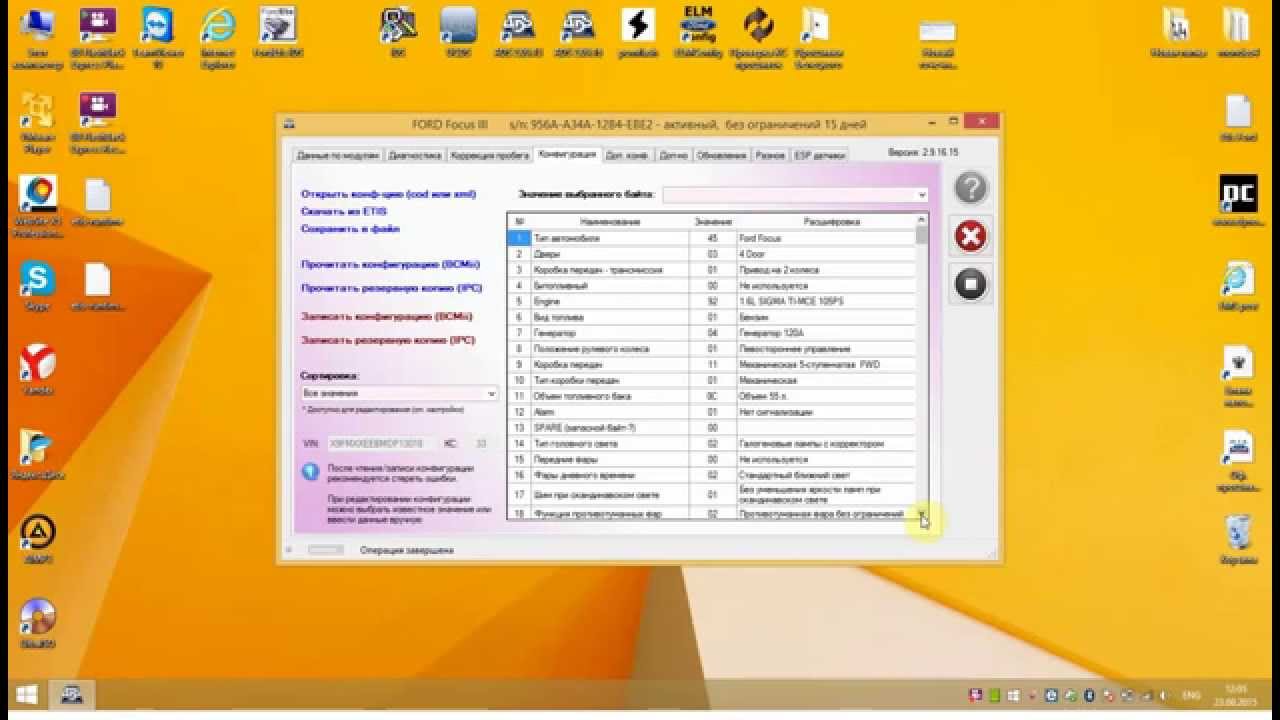Click the red X cancel icon
The image size is (1280, 720).
click(970, 237)
